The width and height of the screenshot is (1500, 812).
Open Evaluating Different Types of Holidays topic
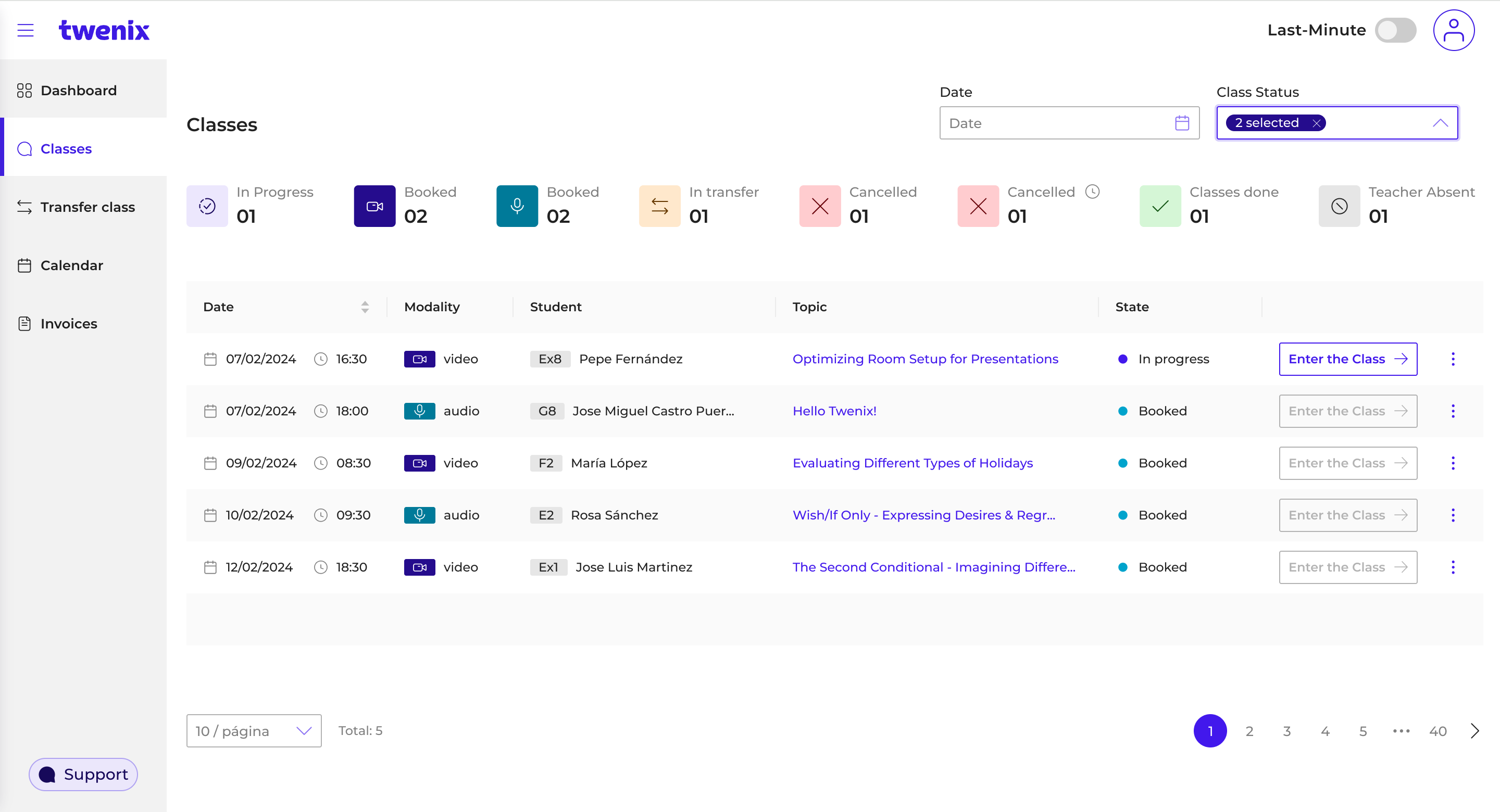913,463
